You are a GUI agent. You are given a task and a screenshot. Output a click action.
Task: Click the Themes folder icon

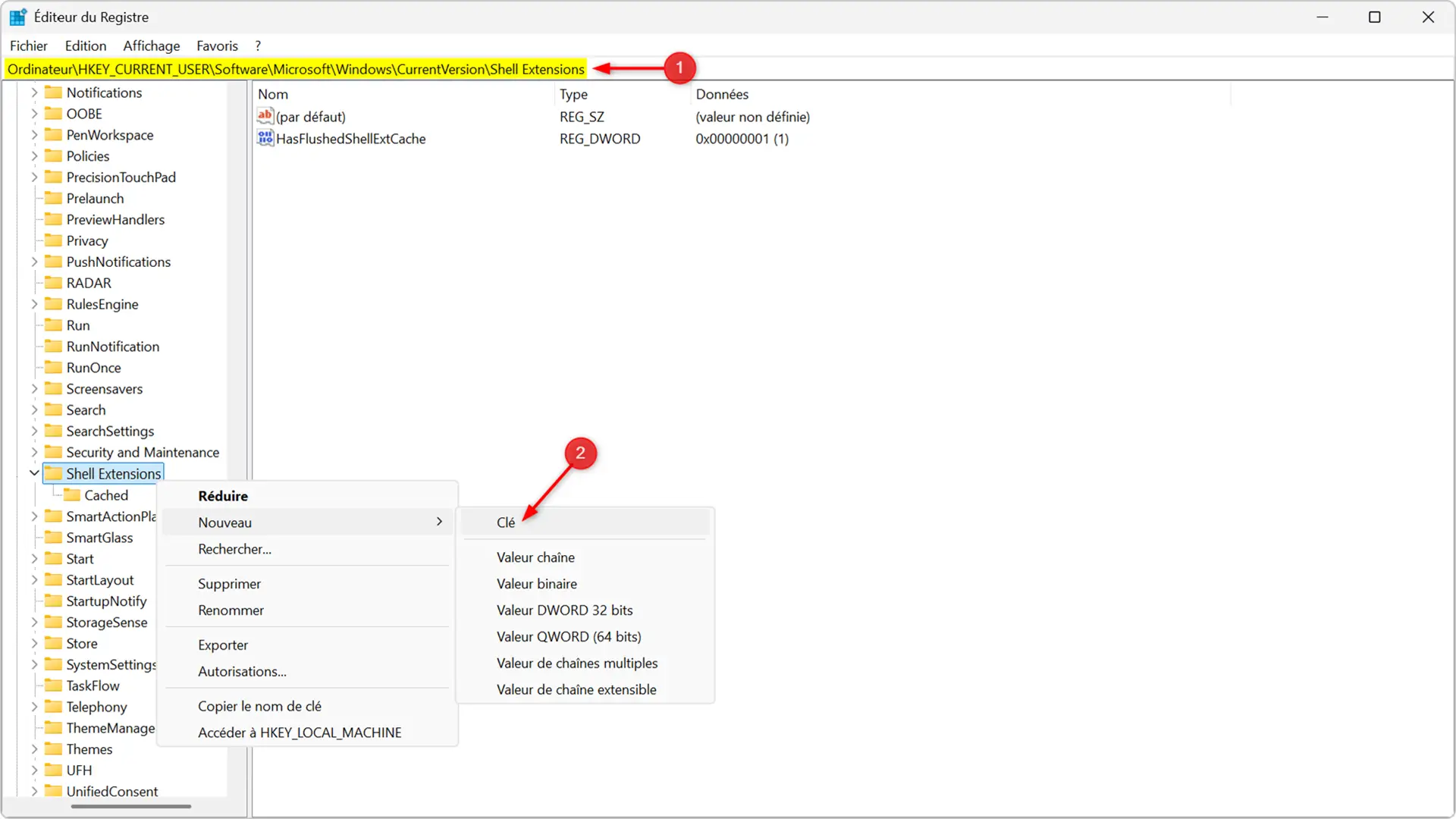pyautogui.click(x=53, y=749)
